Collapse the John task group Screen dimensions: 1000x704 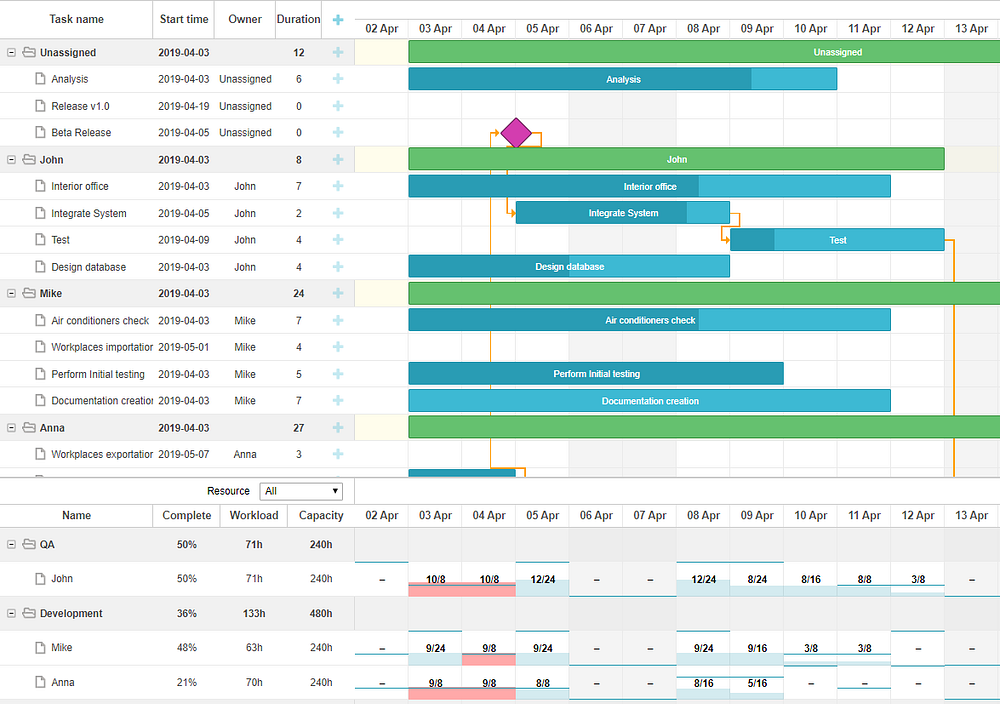[11, 159]
